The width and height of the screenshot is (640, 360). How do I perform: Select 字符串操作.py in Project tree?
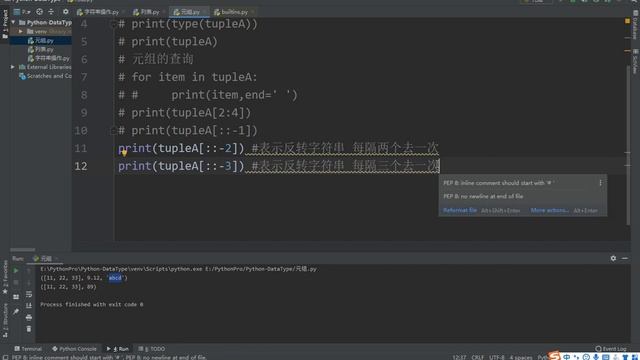[49, 58]
